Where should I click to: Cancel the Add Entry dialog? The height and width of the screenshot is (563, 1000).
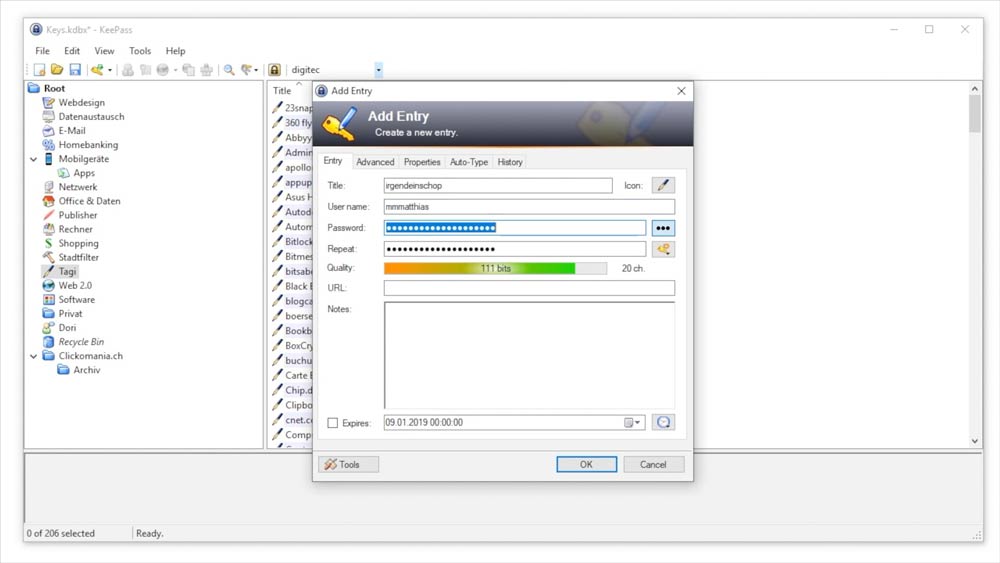654,464
